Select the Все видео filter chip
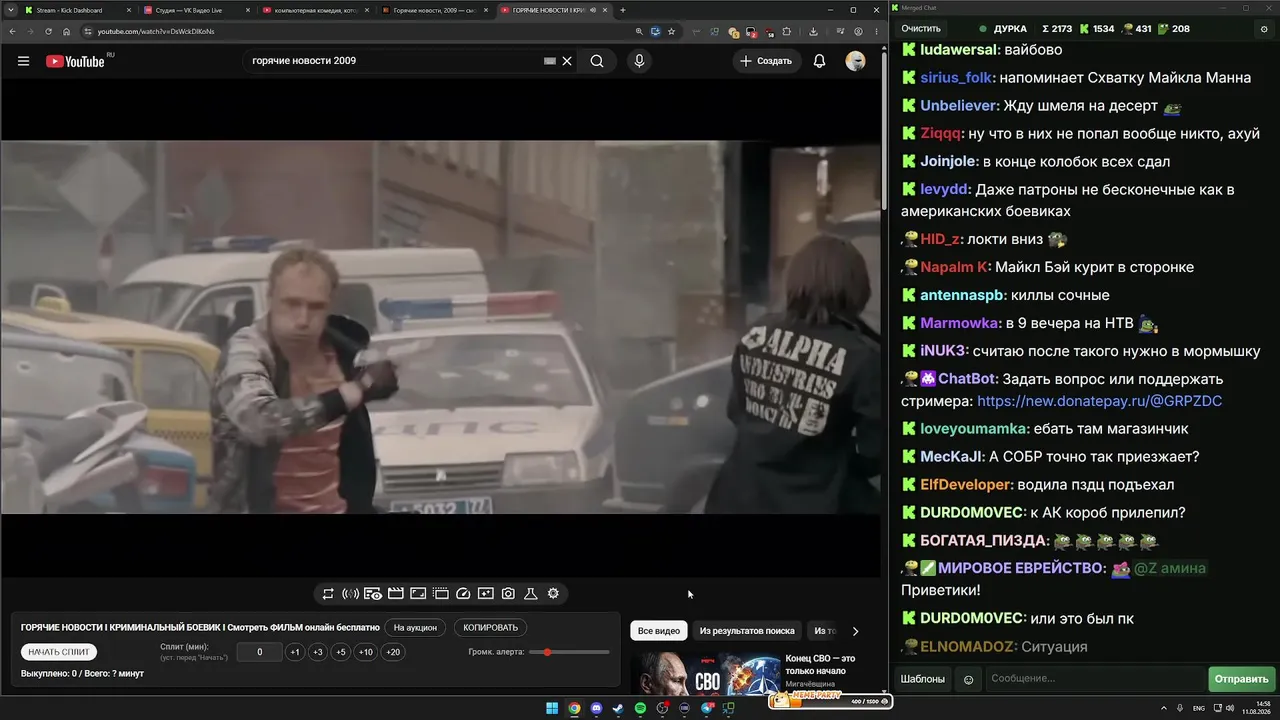The width and height of the screenshot is (1280, 720). [659, 631]
